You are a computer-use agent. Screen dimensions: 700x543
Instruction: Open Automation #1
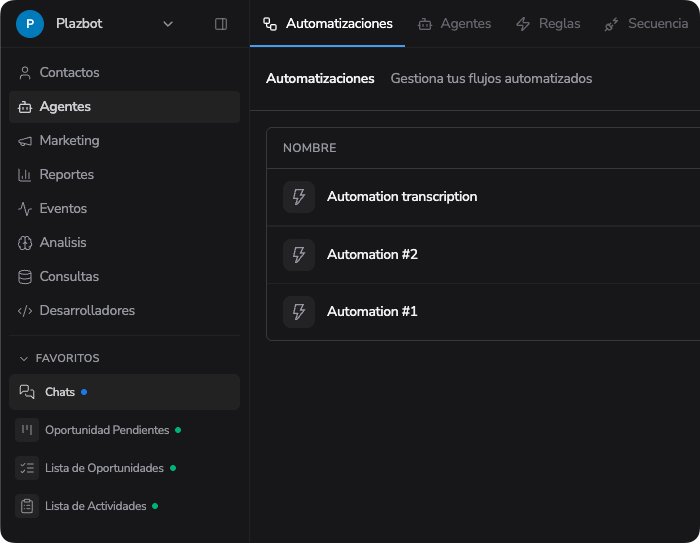(x=483, y=312)
